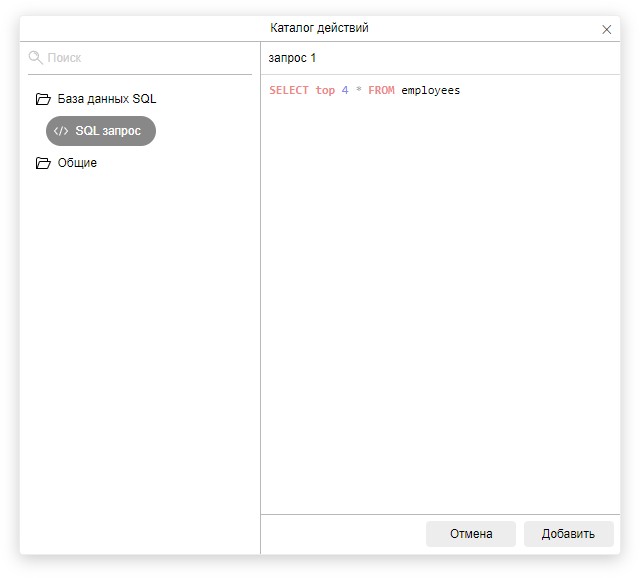
Task: Focus the Поиск search field
Action: 140,58
